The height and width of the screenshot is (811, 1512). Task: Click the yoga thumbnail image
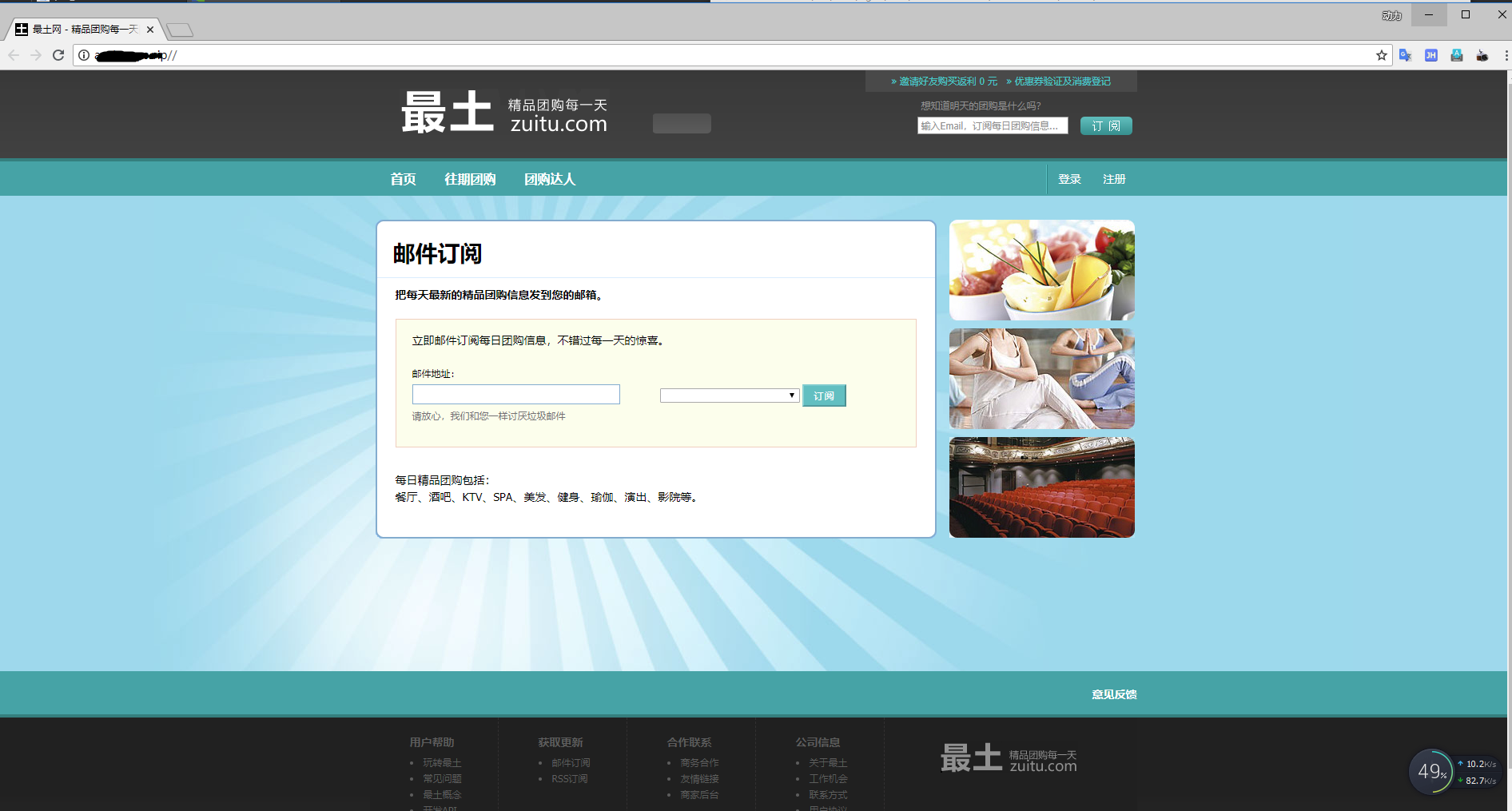1042,379
